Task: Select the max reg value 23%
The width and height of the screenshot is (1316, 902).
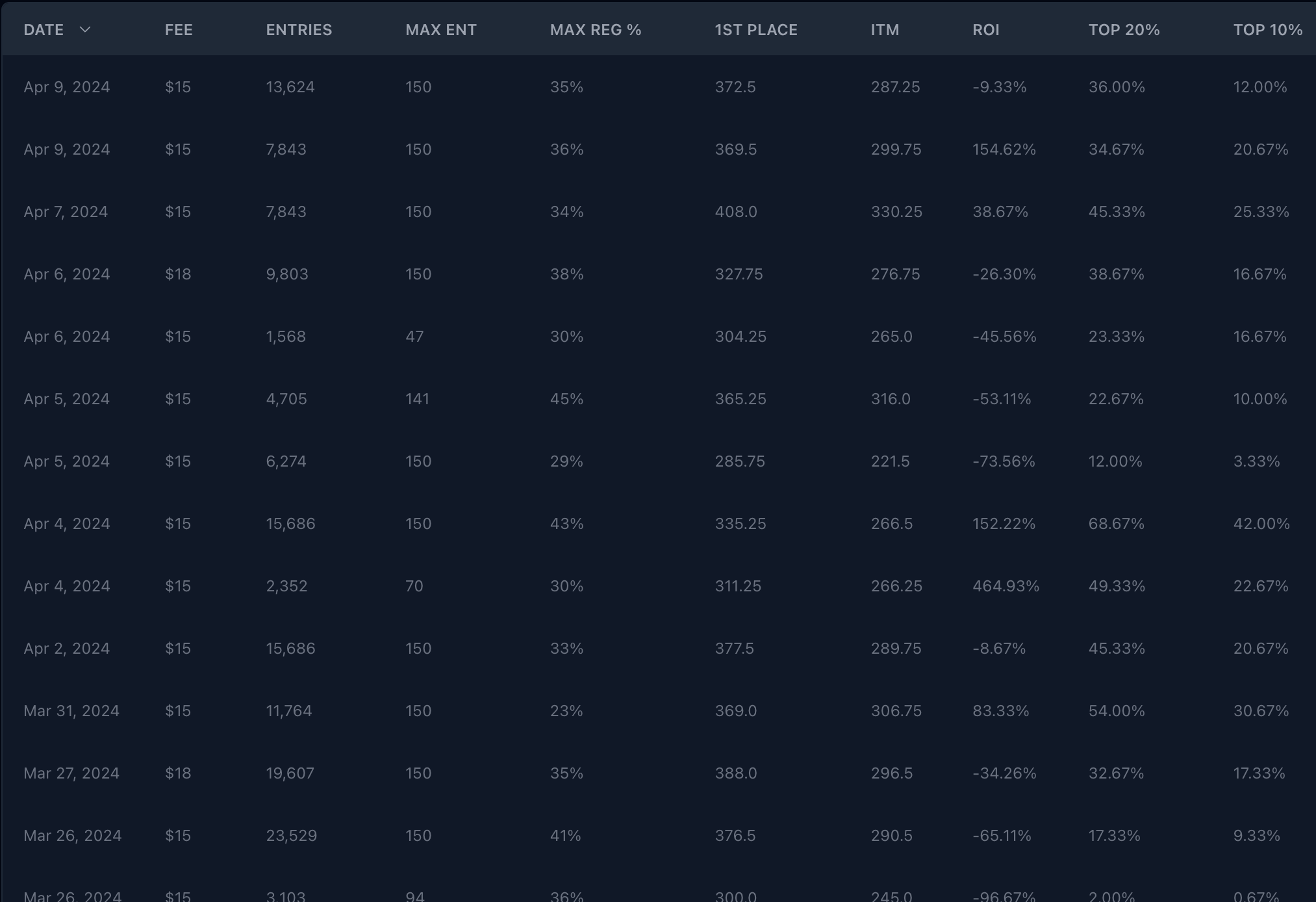Action: tap(566, 711)
